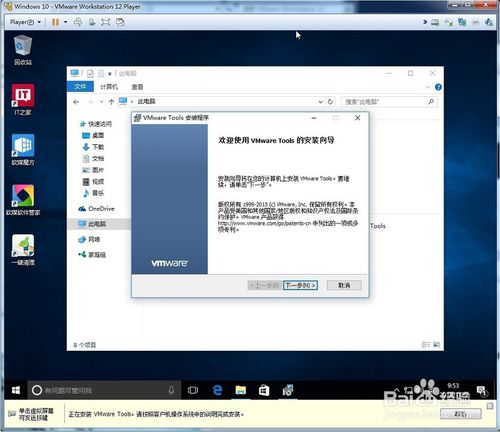Select 网络 in the navigation pane
The height and width of the screenshot is (432, 500).
[x=89, y=239]
